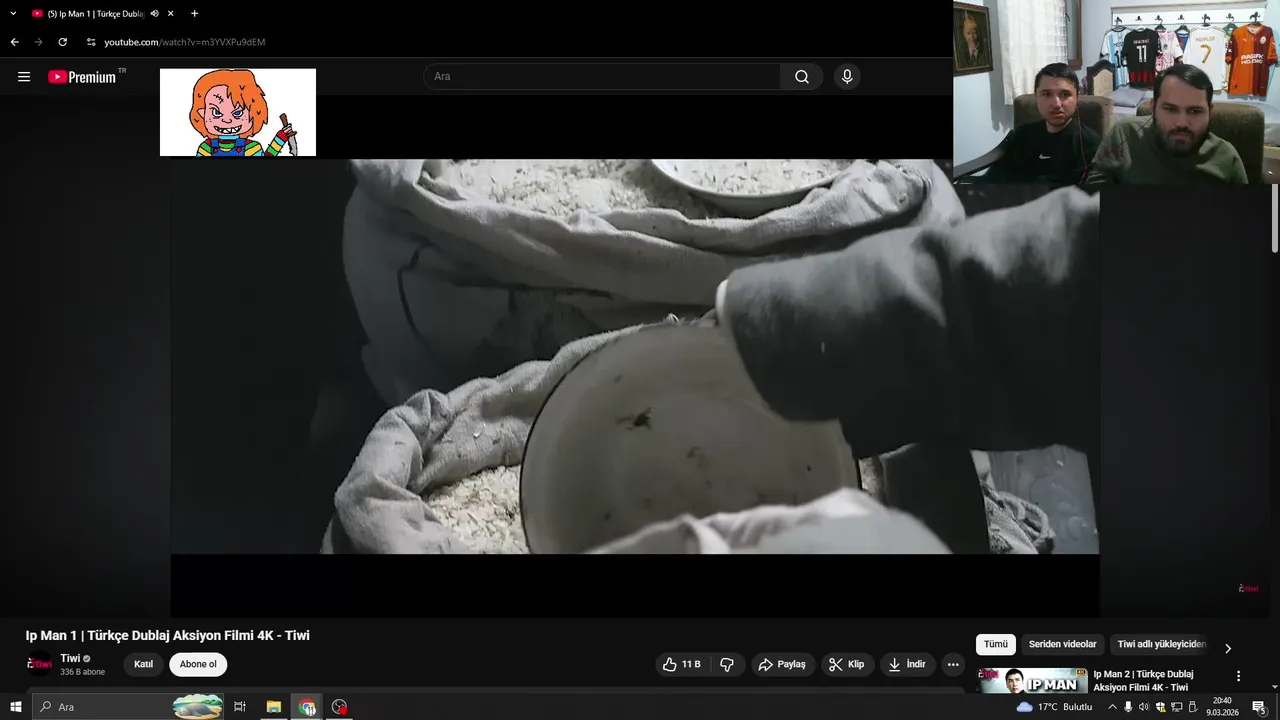Download the video with İndir
1280x720 pixels.
pos(907,664)
